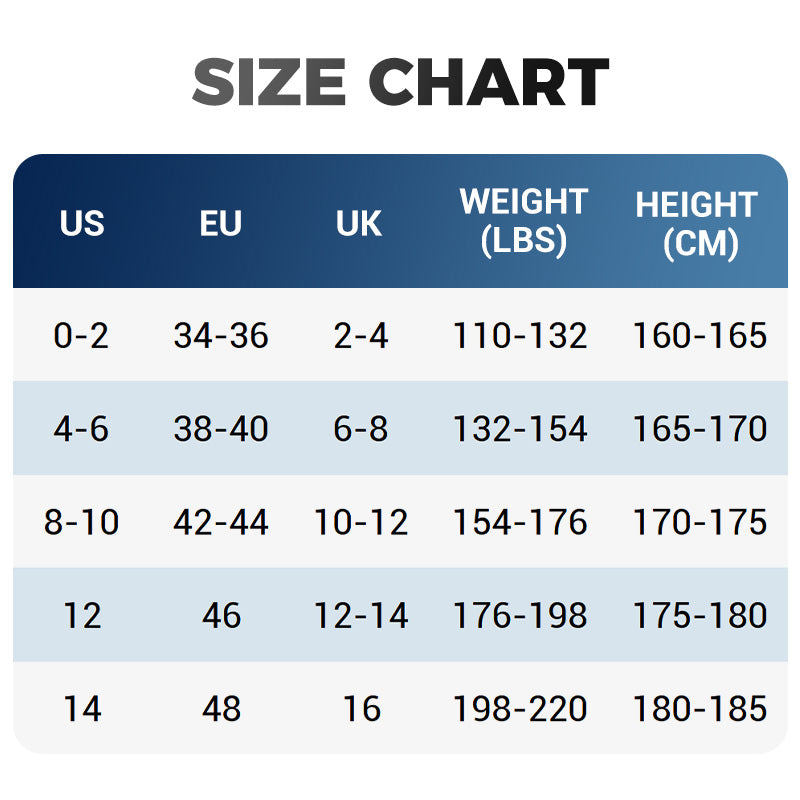Click the UK column header
800x800 pixels.
360,223
